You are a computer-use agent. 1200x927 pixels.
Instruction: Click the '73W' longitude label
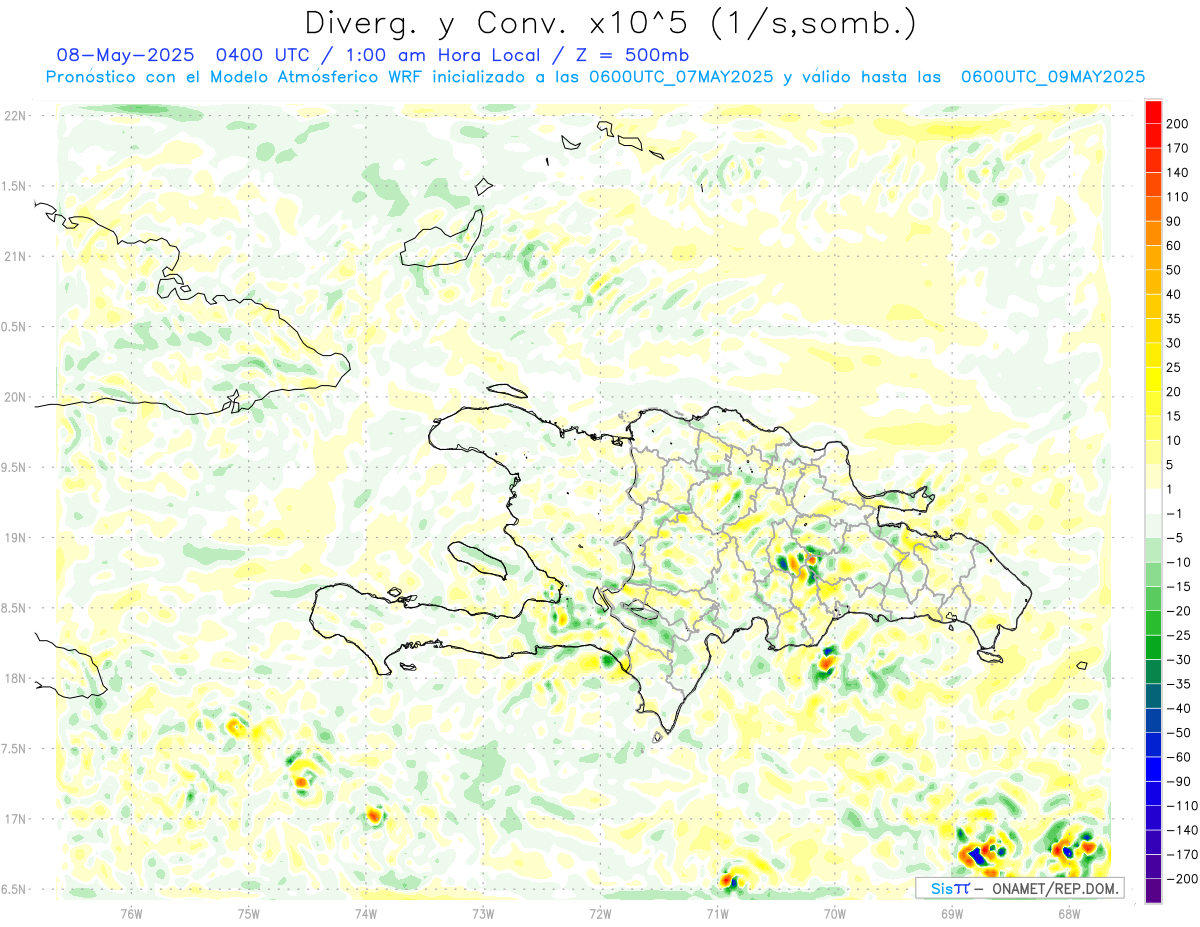tap(483, 913)
